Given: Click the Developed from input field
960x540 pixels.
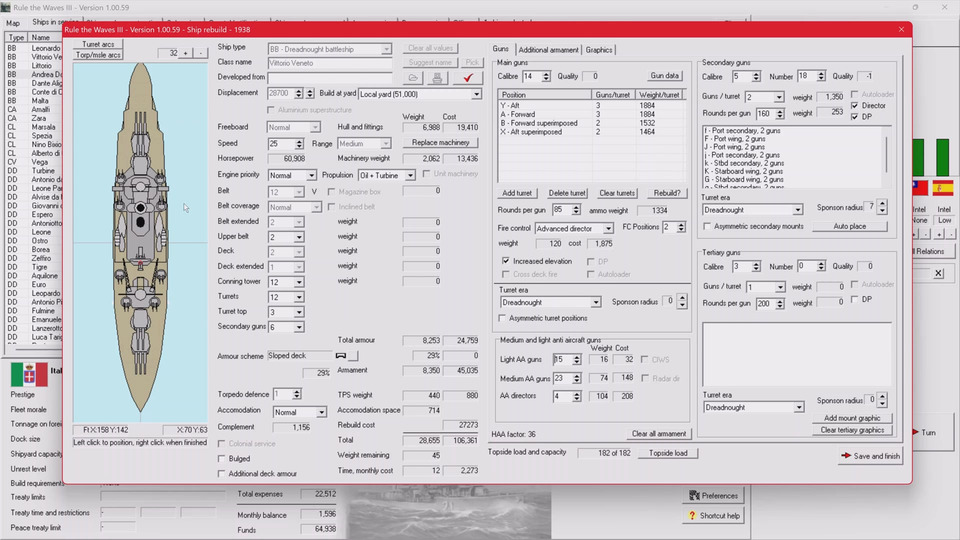Looking at the screenshot, I should (x=330, y=78).
